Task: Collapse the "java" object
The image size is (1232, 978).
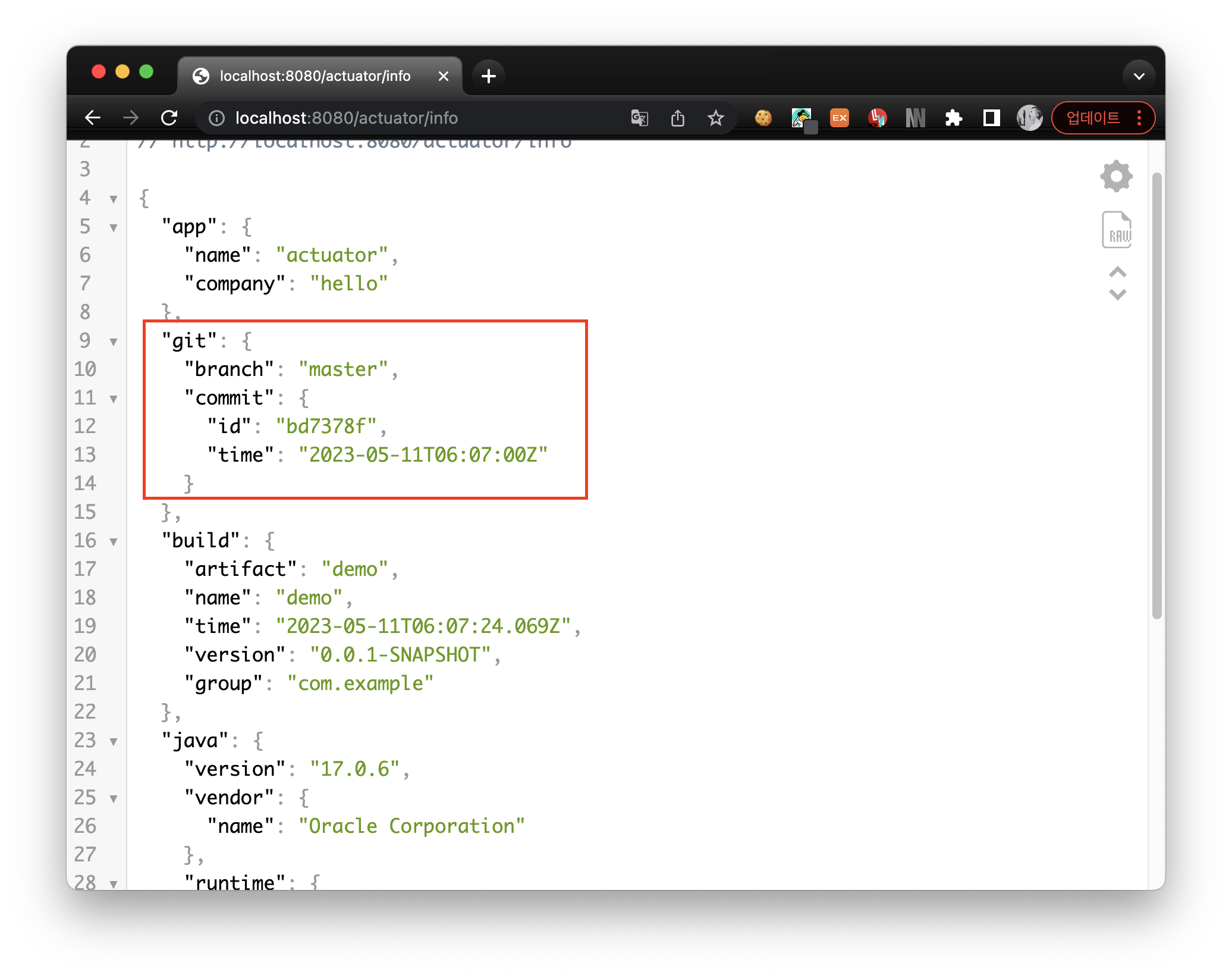Action: [x=113, y=741]
